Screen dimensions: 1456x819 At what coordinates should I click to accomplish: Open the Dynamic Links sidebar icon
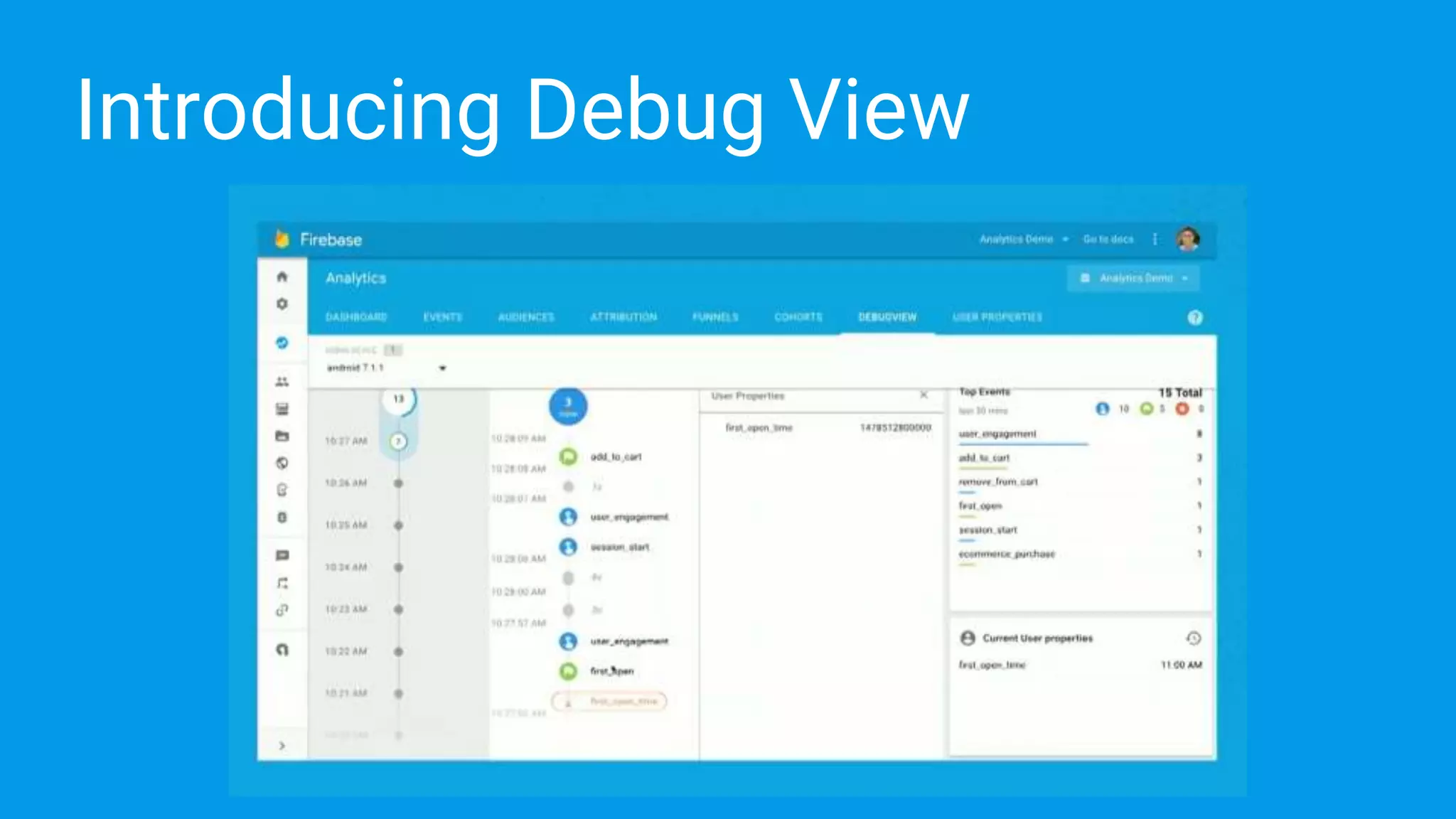[x=282, y=610]
